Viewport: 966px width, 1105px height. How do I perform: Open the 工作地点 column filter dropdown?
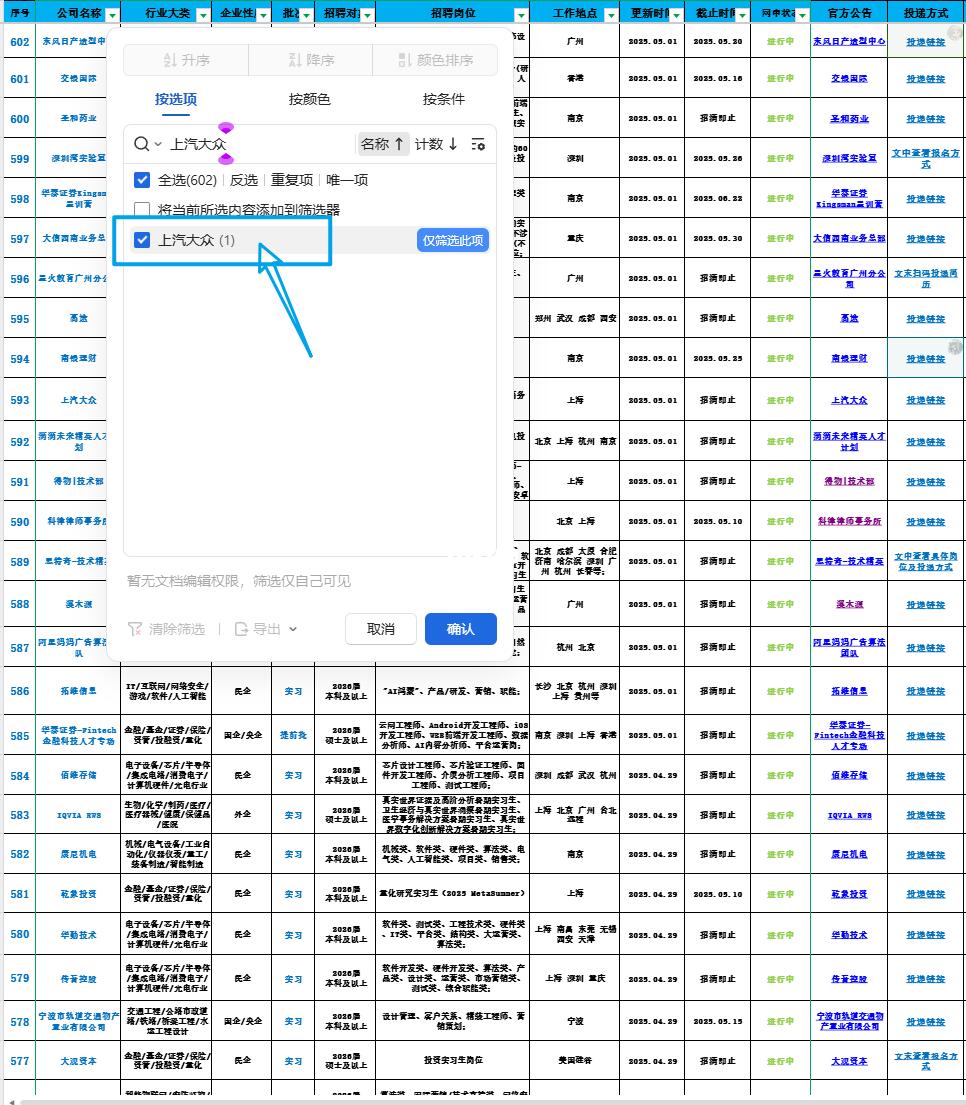tap(611, 15)
